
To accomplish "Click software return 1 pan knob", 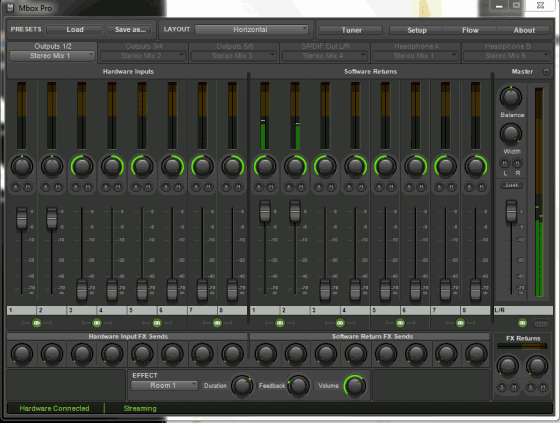I will click(265, 166).
